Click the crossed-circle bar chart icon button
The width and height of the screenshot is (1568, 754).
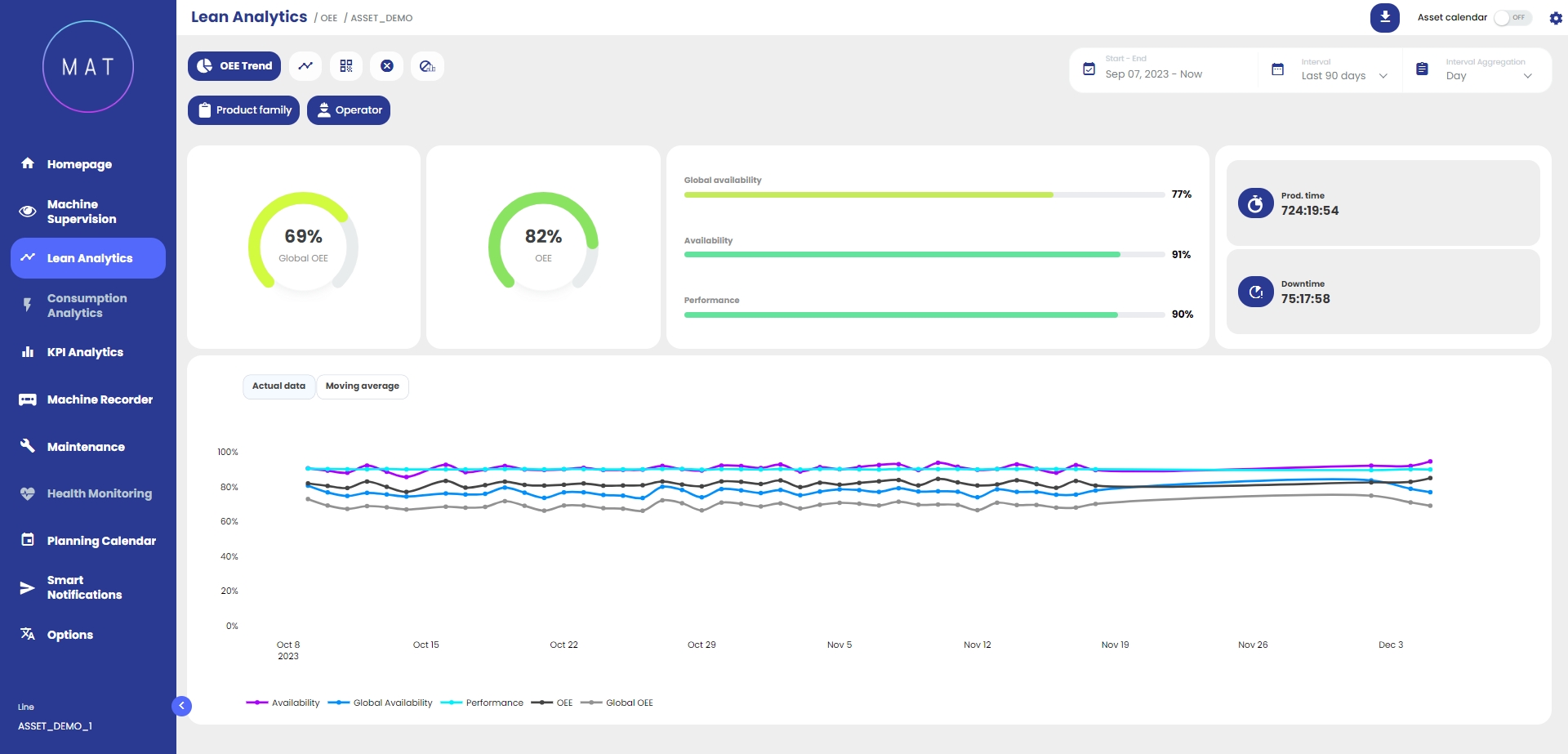point(427,66)
